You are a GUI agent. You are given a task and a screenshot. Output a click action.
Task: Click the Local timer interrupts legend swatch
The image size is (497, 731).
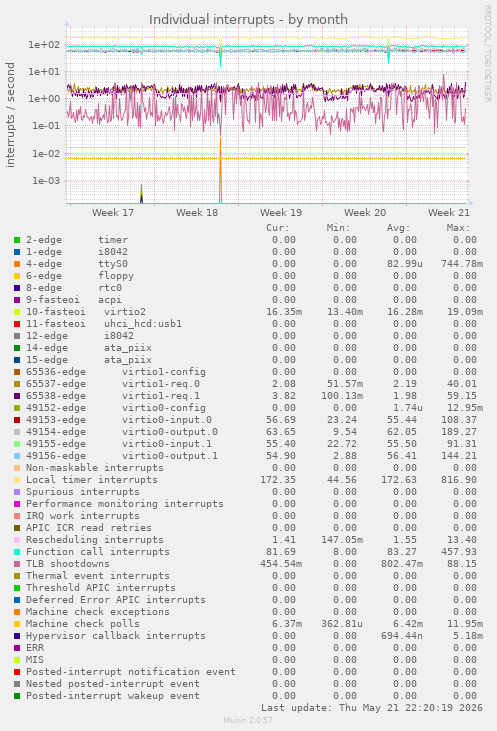click(17, 480)
